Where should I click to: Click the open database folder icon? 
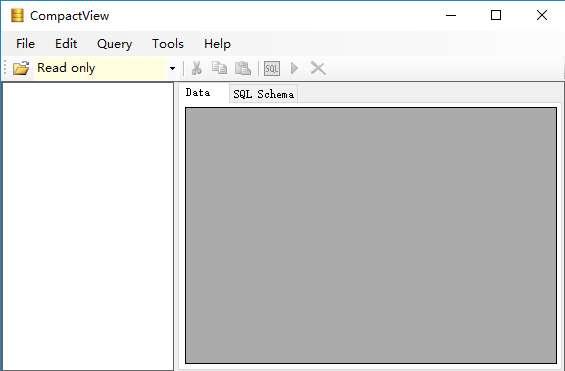(21, 68)
